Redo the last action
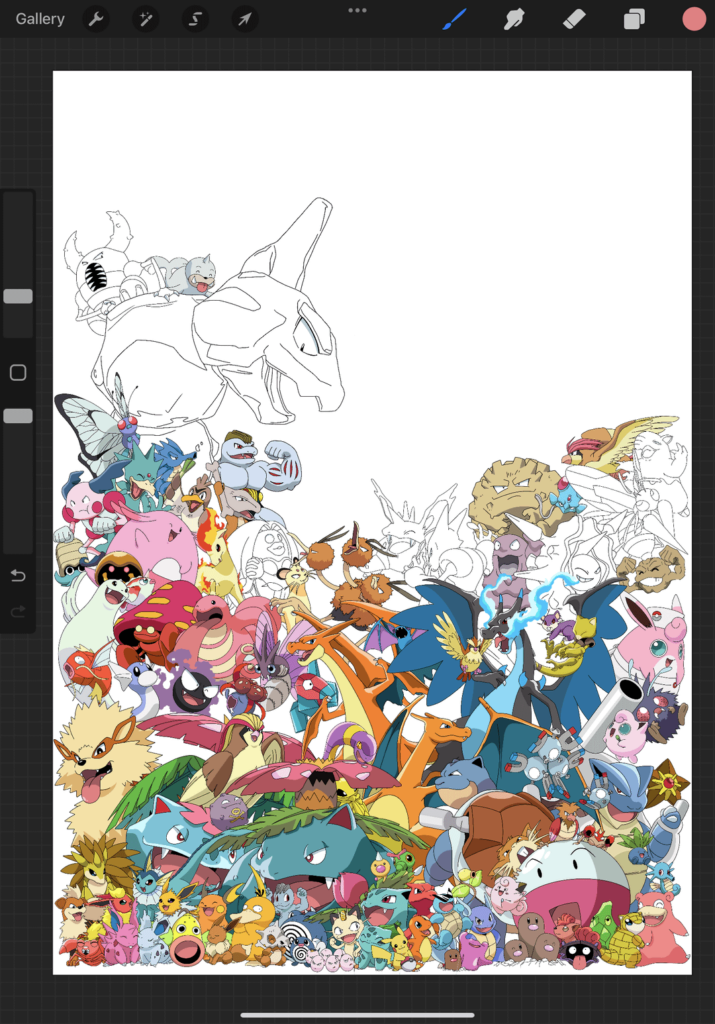Viewport: 715px width, 1024px height. (18, 611)
